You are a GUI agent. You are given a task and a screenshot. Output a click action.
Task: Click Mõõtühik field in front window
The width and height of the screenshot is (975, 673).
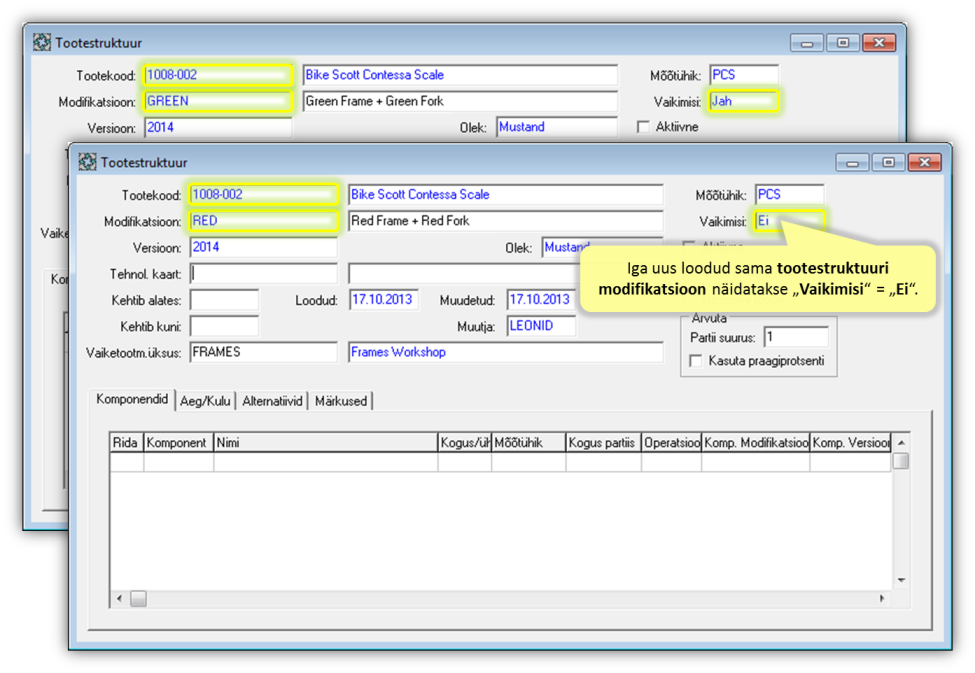click(x=790, y=195)
